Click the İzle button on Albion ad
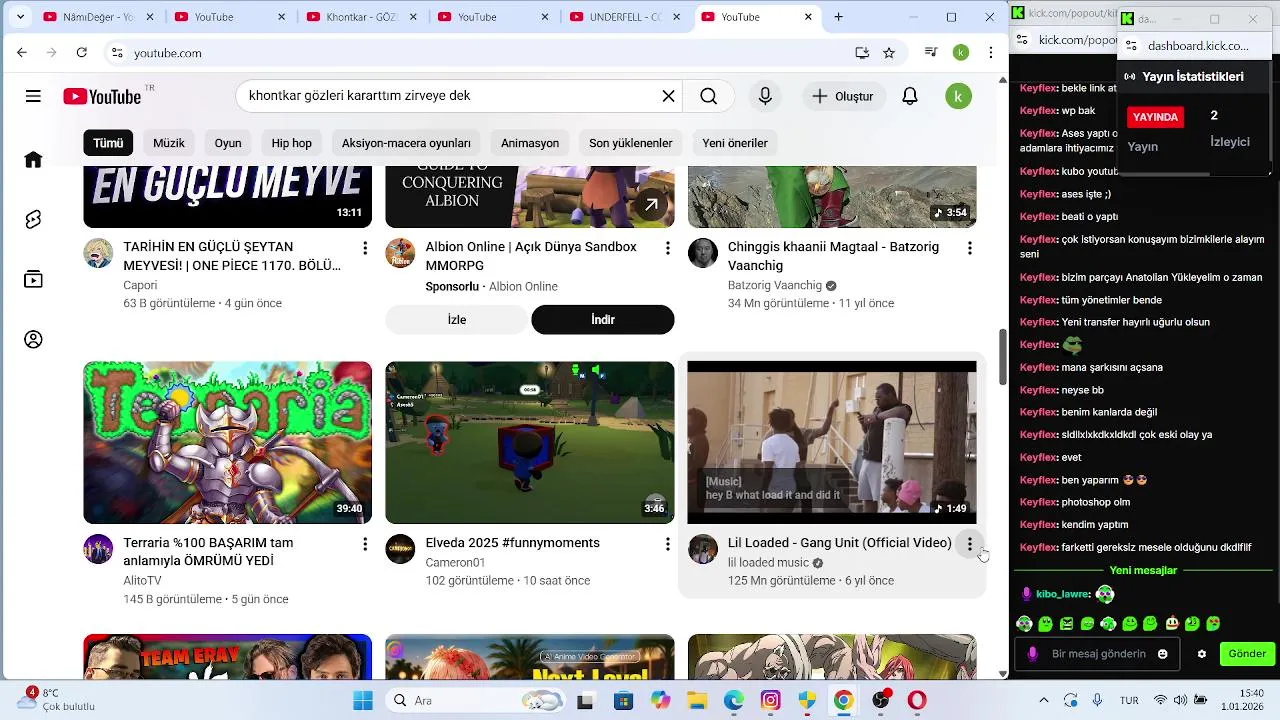1280x720 pixels. click(x=457, y=320)
